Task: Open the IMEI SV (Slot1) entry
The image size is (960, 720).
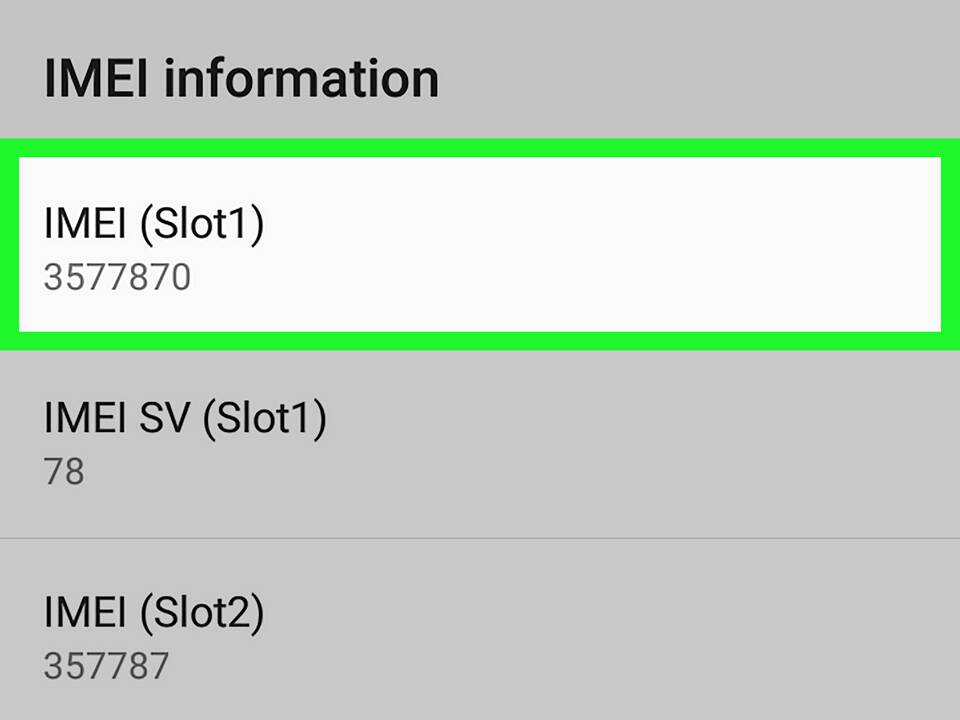Action: [x=480, y=444]
